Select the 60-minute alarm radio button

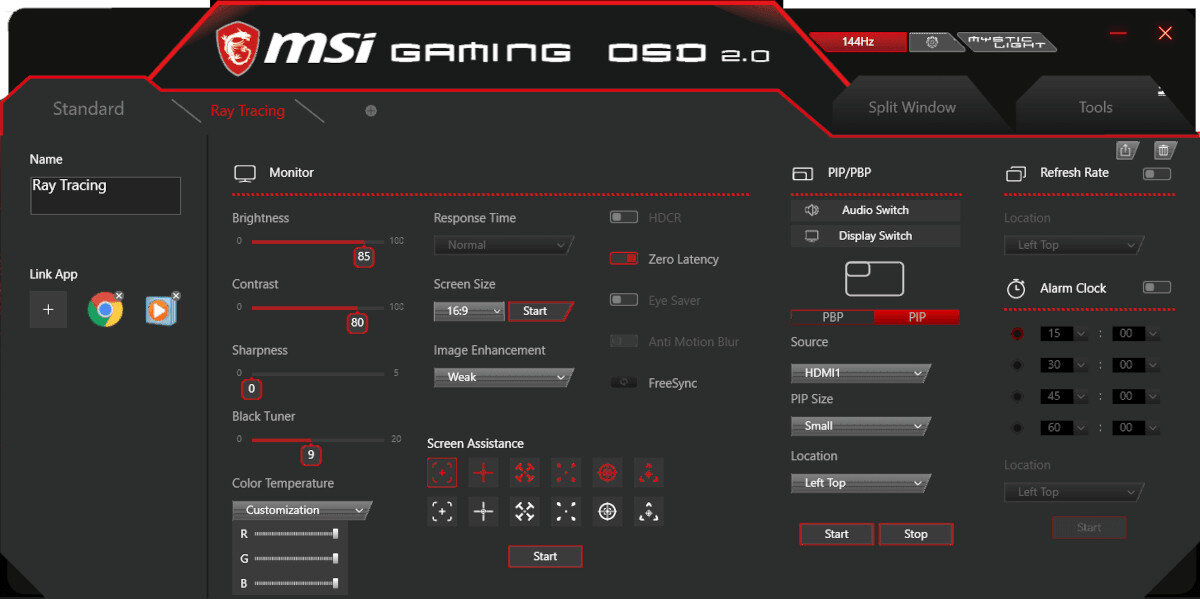point(1018,427)
